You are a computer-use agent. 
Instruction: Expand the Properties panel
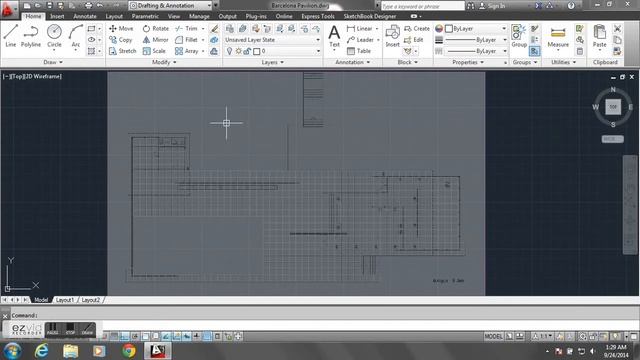point(468,62)
